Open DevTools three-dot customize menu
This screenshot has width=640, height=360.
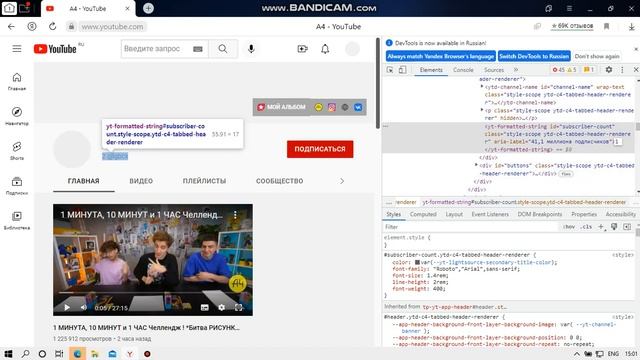[x=622, y=70]
